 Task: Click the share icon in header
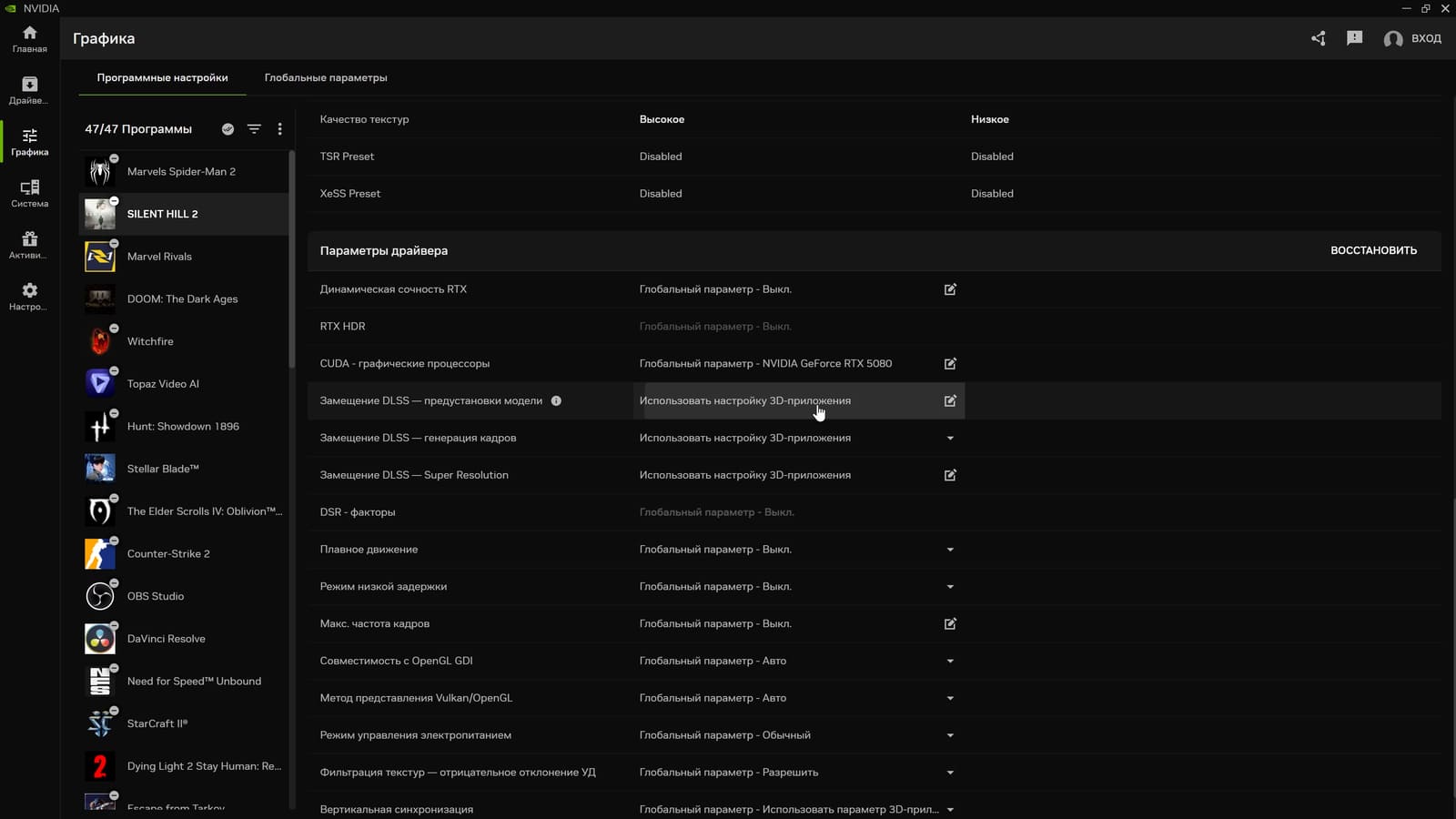coord(1318,38)
